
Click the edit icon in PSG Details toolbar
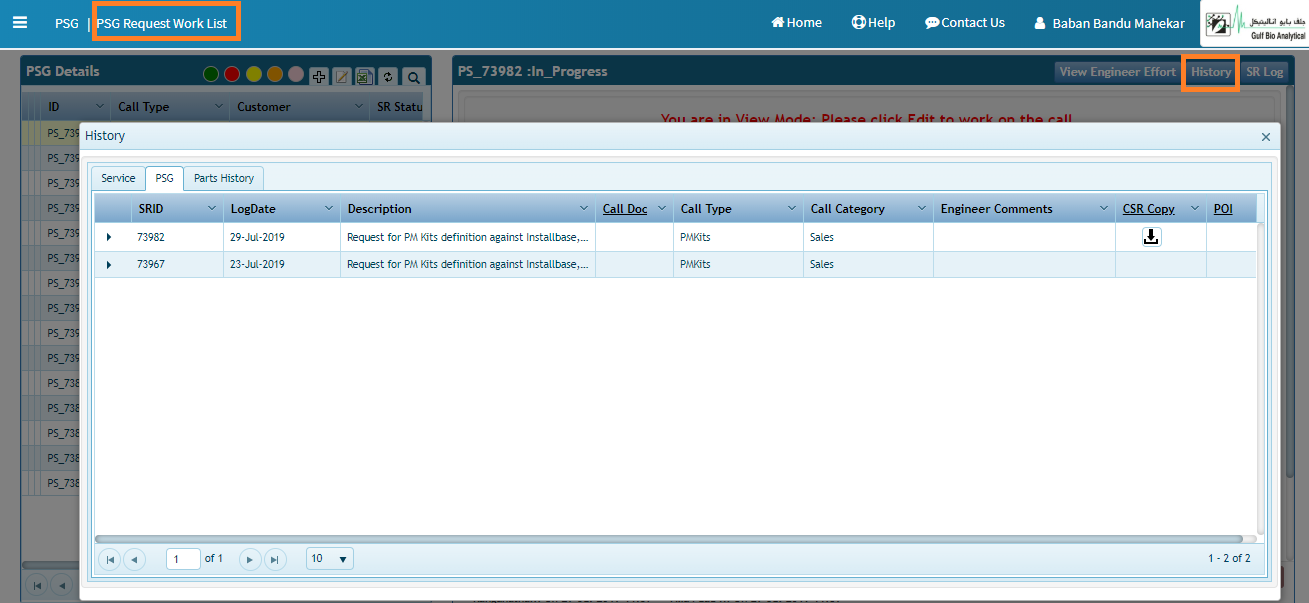[x=342, y=76]
